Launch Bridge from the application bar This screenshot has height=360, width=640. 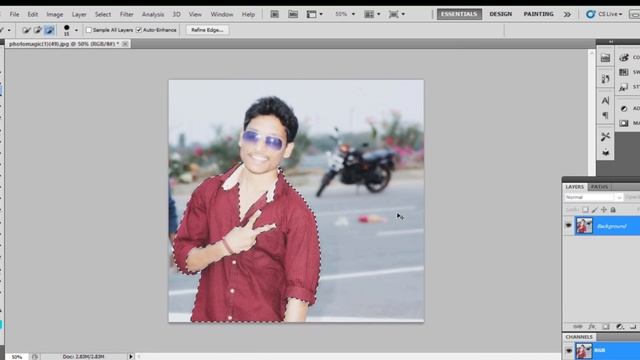click(275, 14)
